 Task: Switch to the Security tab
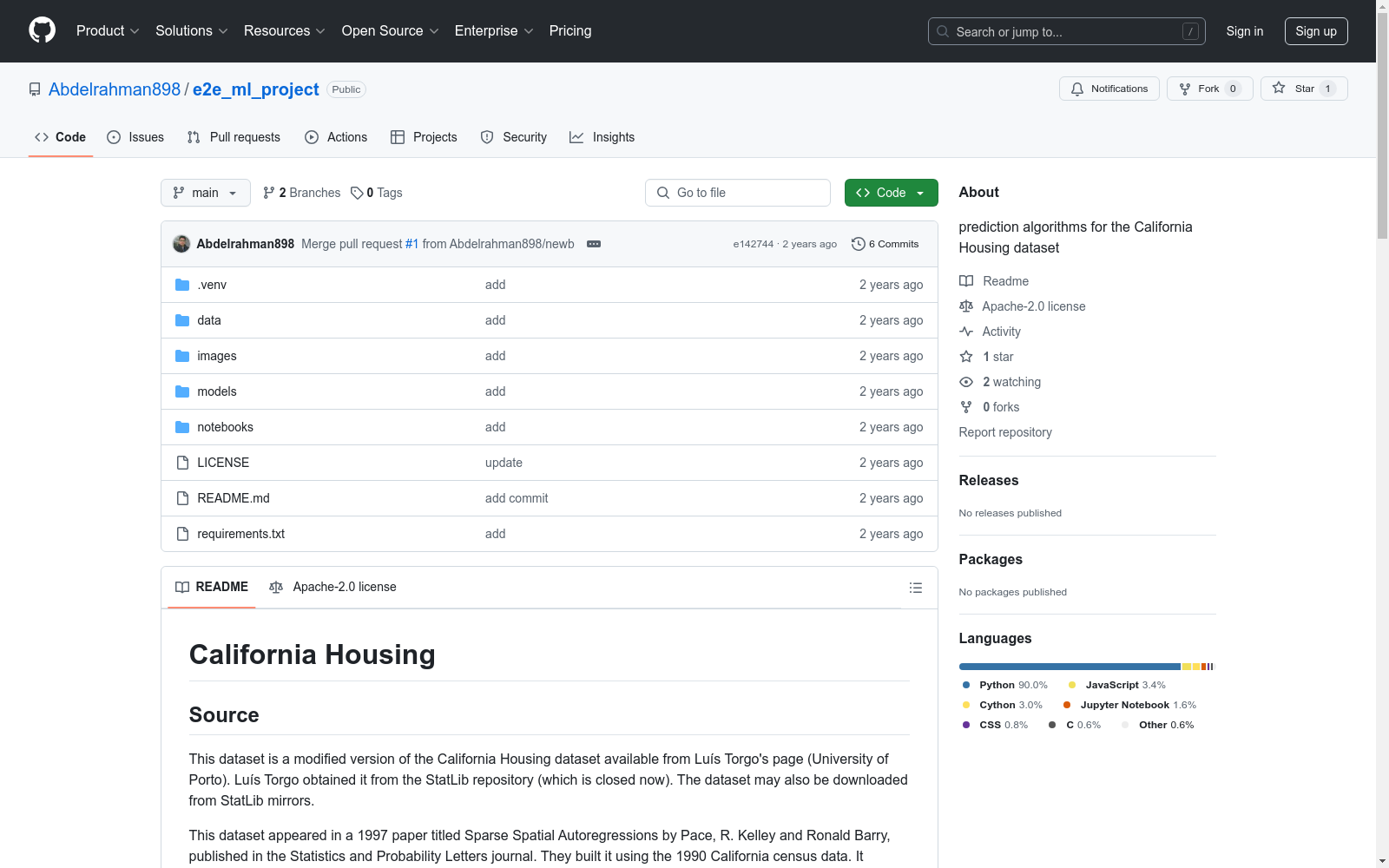pyautogui.click(x=514, y=137)
